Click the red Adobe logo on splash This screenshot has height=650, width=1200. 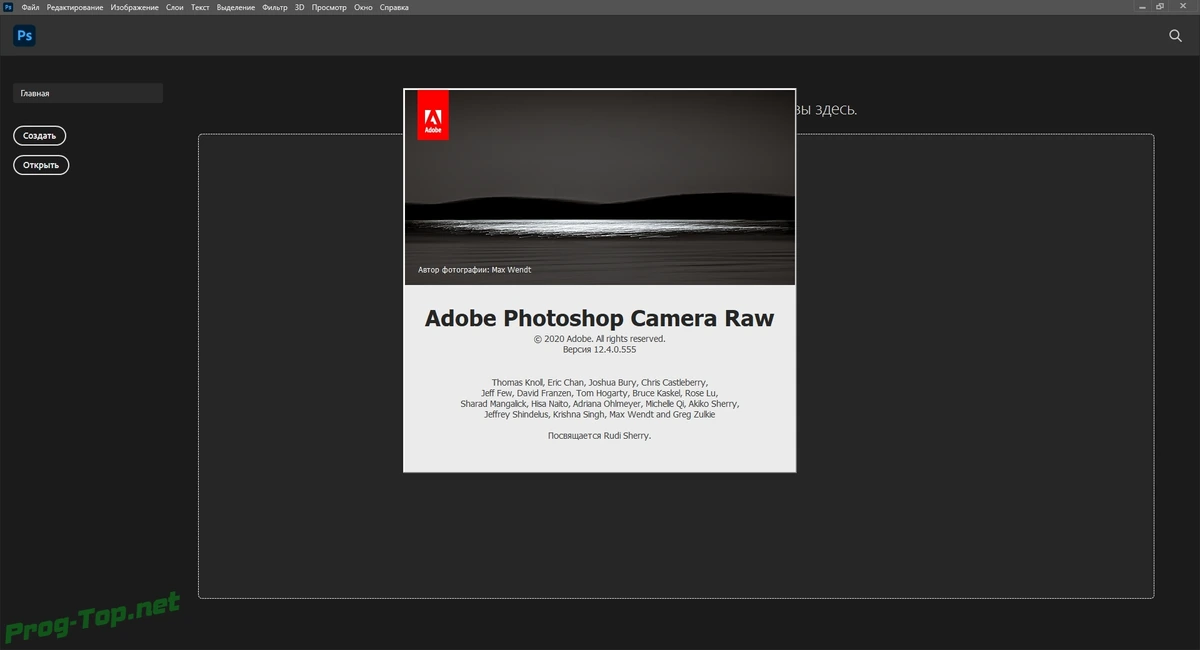click(433, 115)
